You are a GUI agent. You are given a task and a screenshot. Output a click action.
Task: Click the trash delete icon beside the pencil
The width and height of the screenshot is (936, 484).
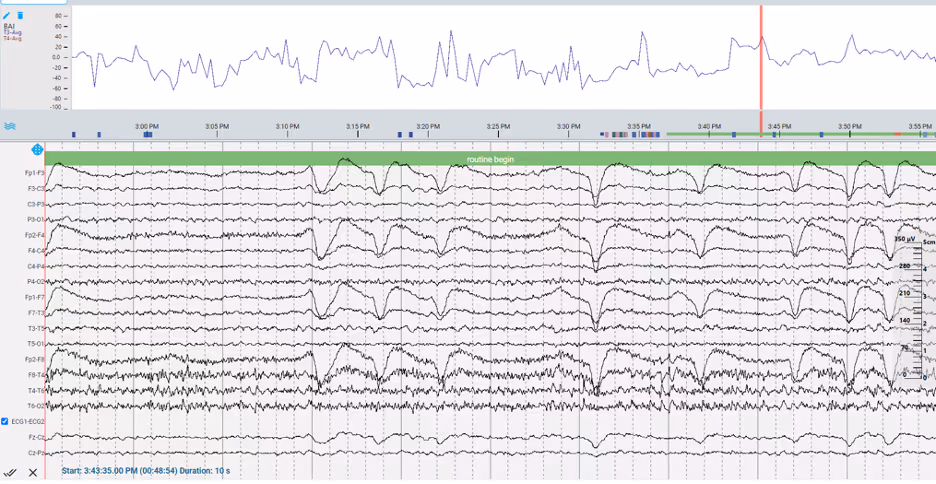(x=20, y=16)
